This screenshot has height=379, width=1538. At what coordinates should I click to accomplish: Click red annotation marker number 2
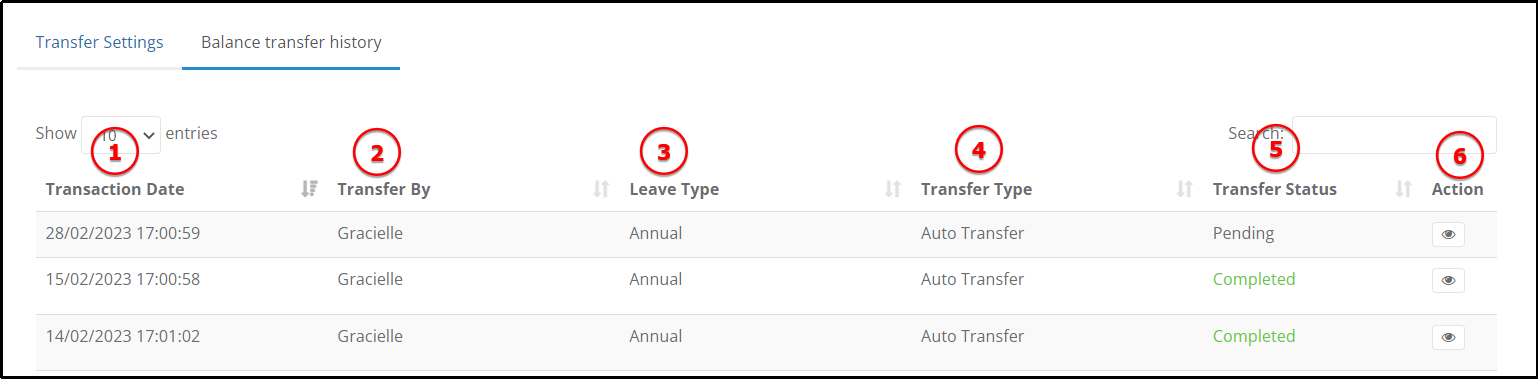click(x=377, y=152)
